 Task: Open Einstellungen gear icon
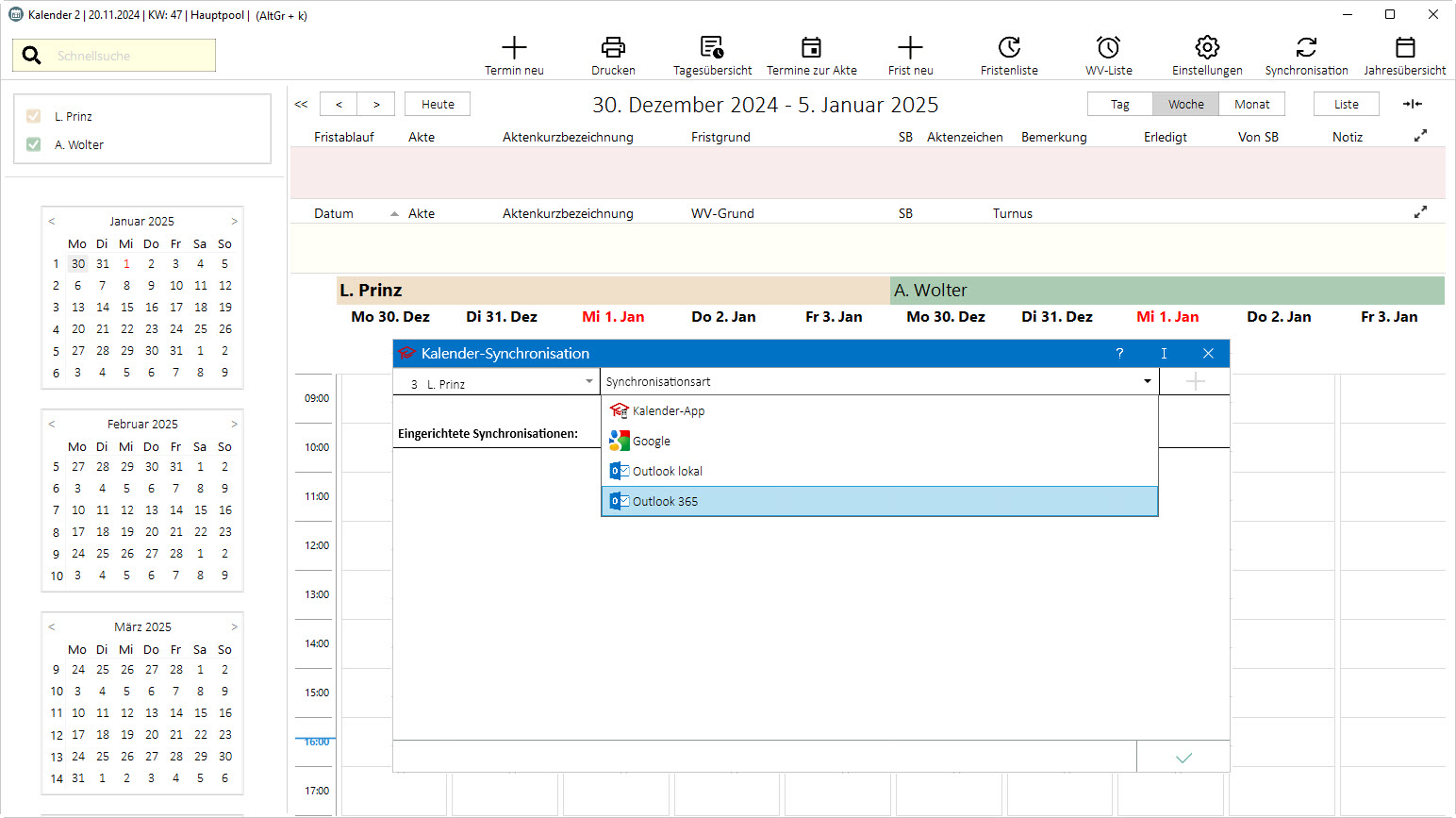[x=1207, y=48]
